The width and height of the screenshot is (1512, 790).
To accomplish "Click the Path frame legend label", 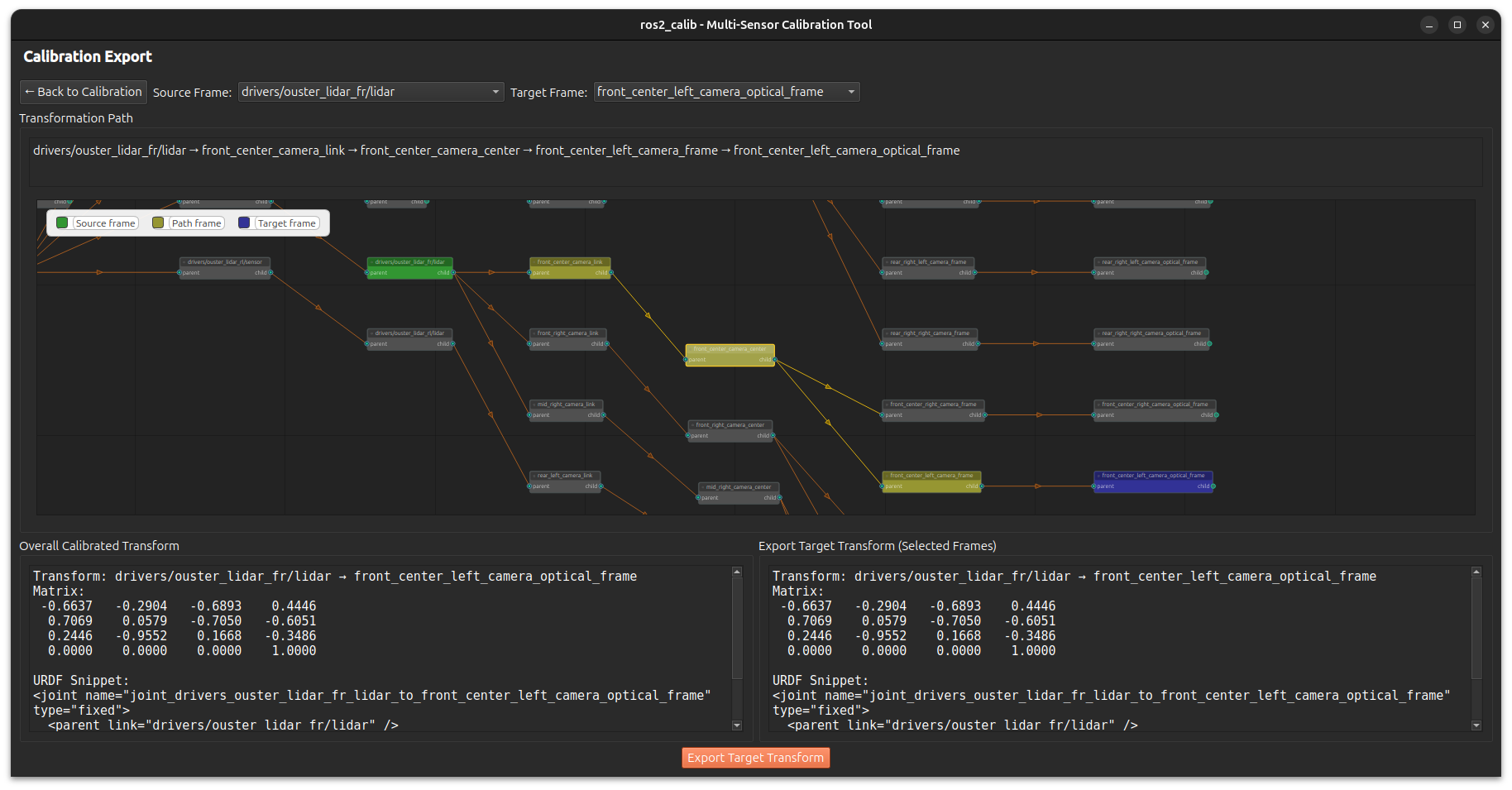I will [x=196, y=223].
